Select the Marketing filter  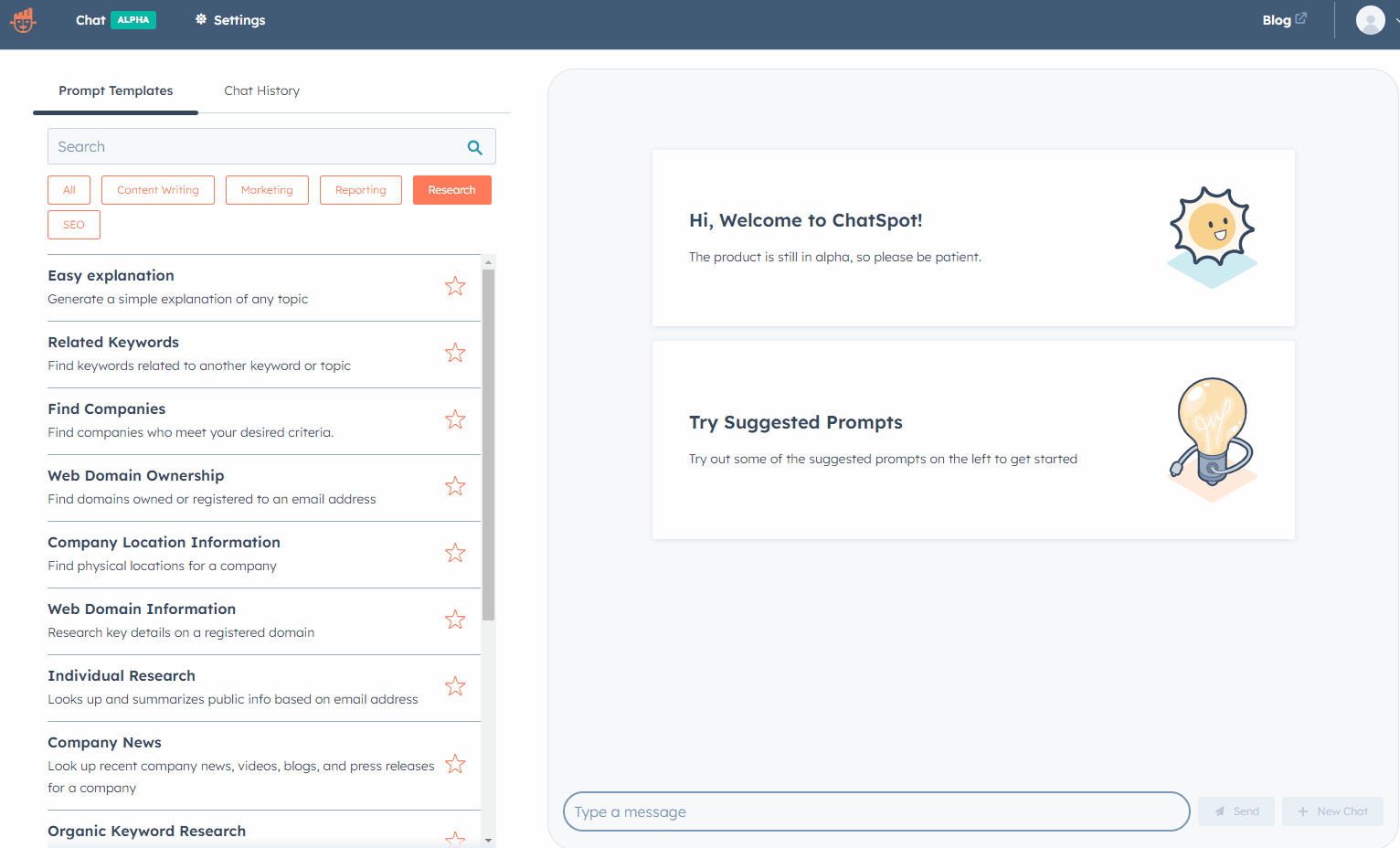(267, 190)
